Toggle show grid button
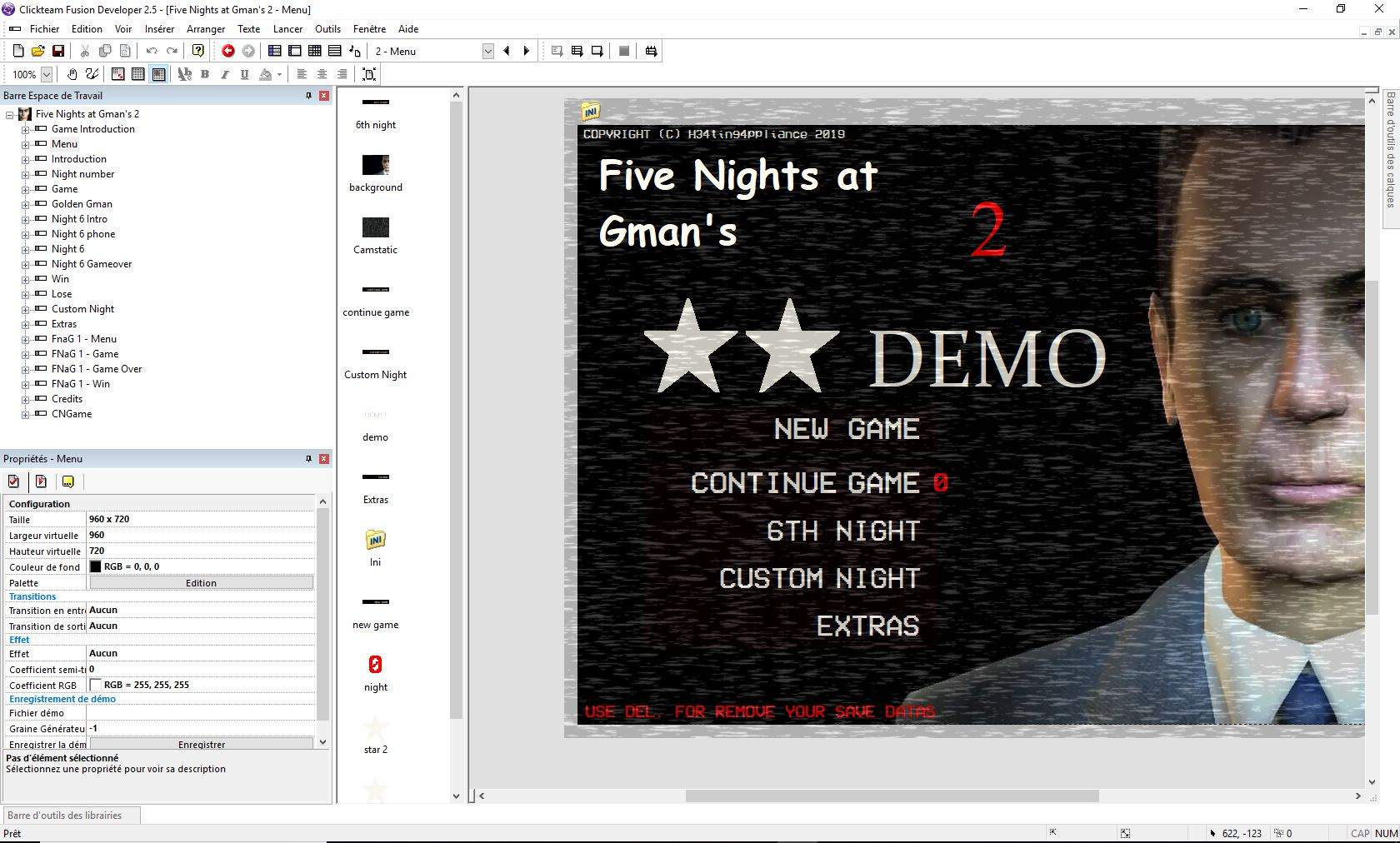This screenshot has height=843, width=1400. pyautogui.click(x=138, y=74)
